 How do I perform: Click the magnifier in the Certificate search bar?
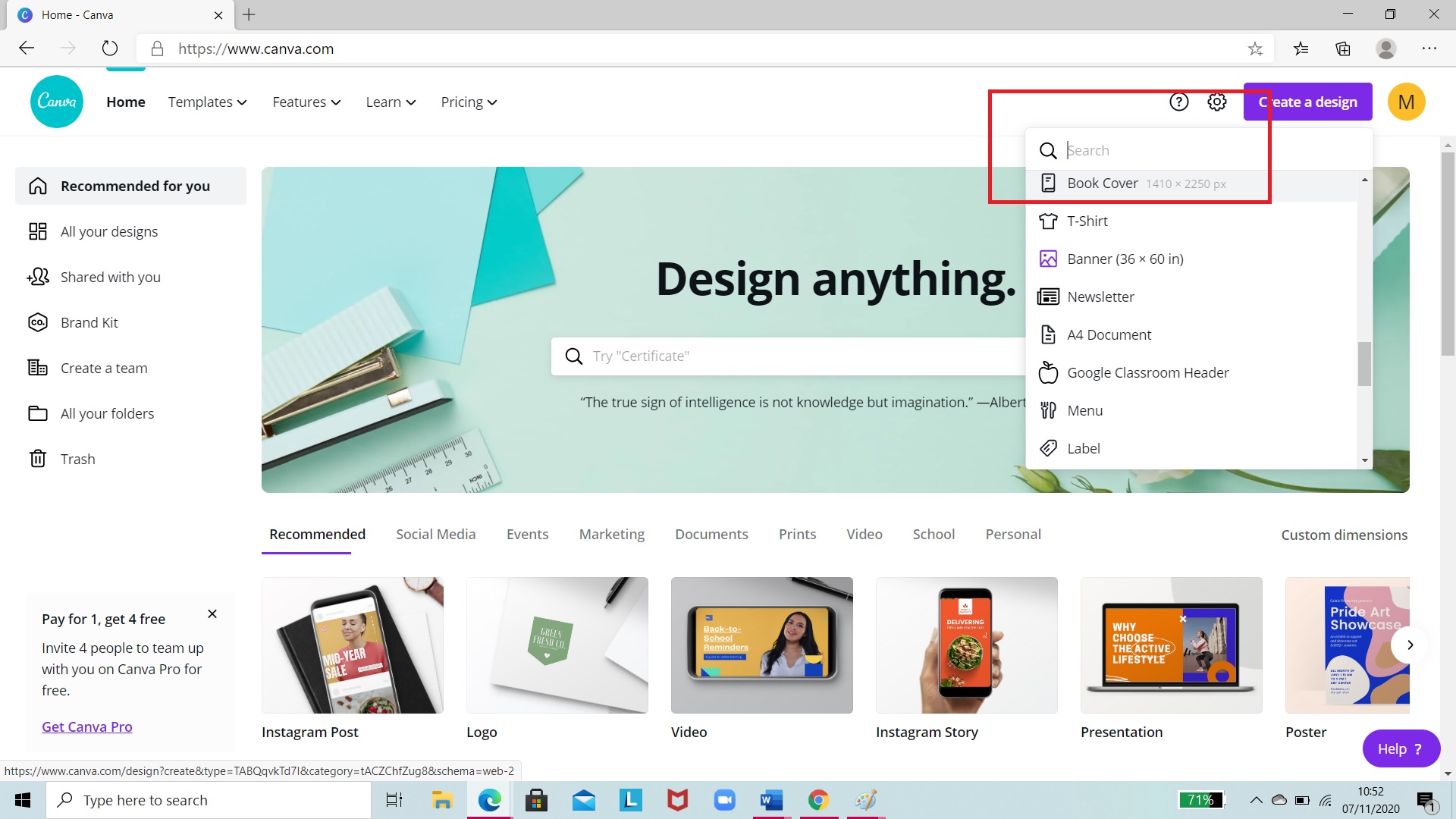[x=574, y=356]
